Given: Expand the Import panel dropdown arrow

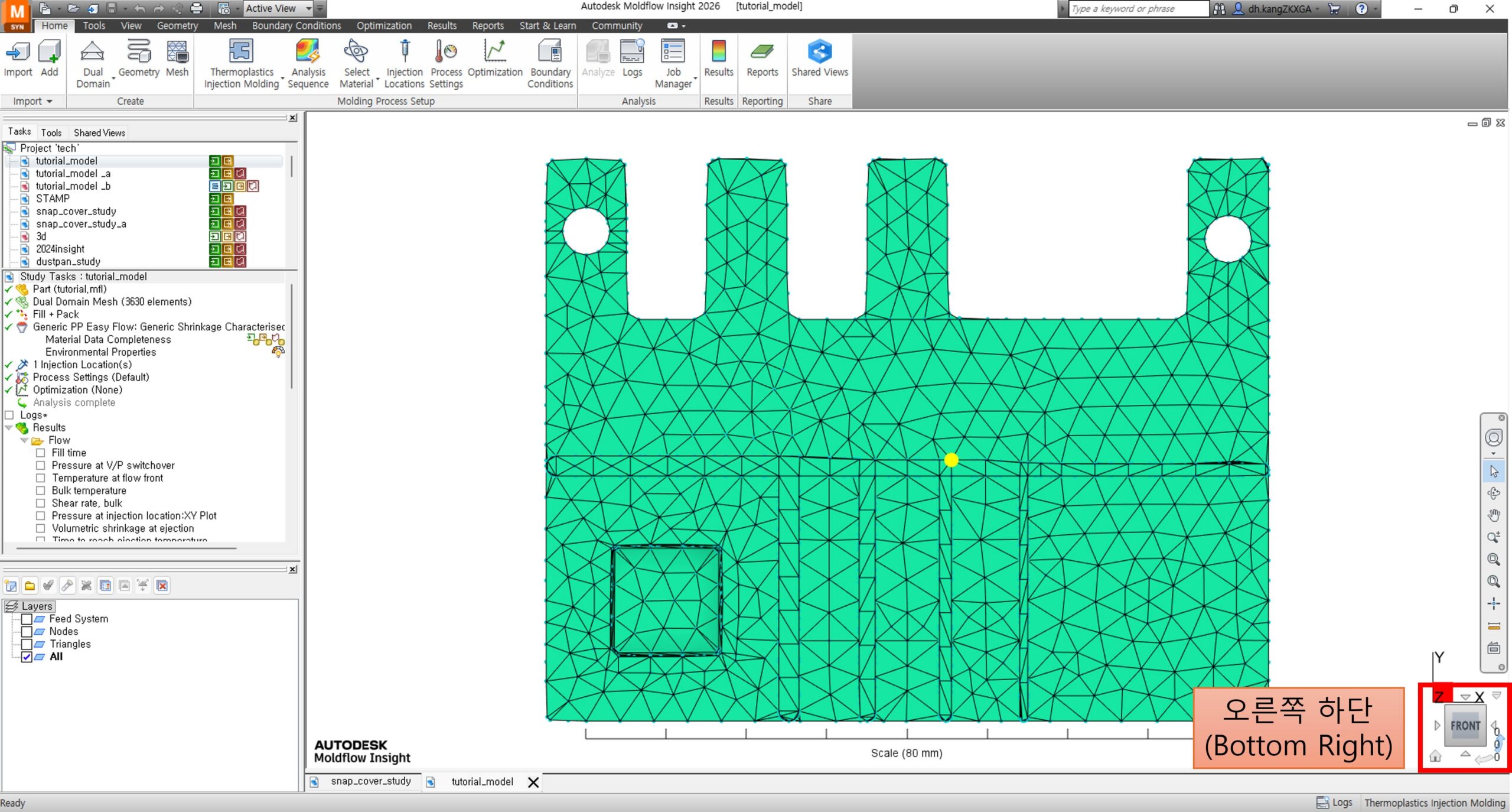Looking at the screenshot, I should pos(49,102).
